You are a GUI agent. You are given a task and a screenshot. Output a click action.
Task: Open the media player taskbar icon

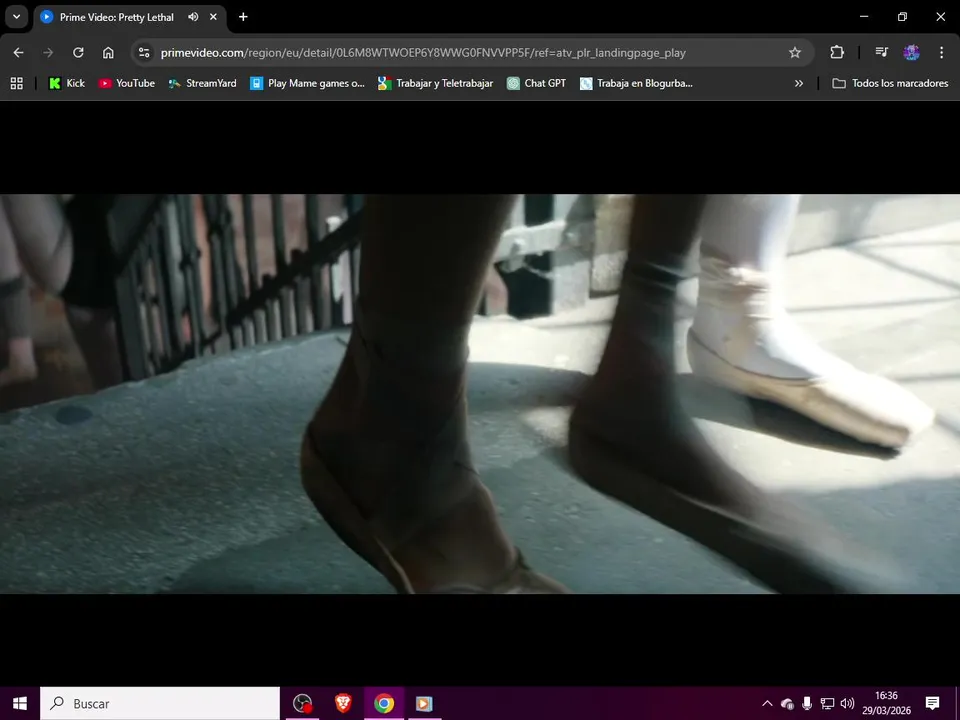[424, 703]
